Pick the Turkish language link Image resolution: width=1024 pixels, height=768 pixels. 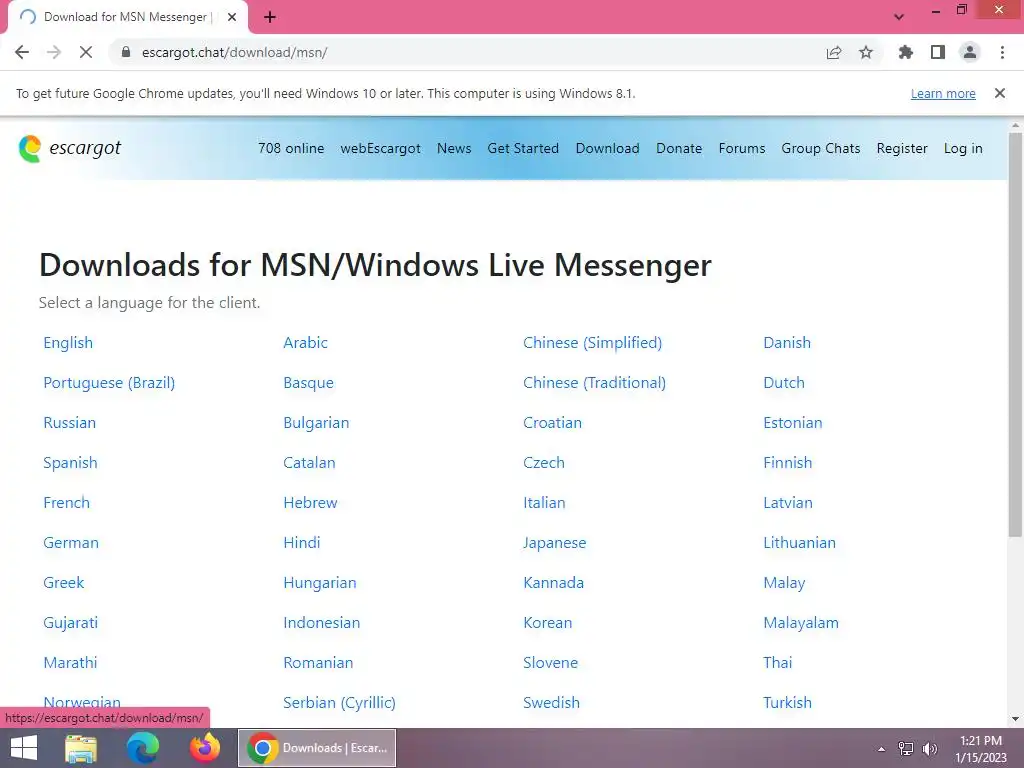(788, 703)
